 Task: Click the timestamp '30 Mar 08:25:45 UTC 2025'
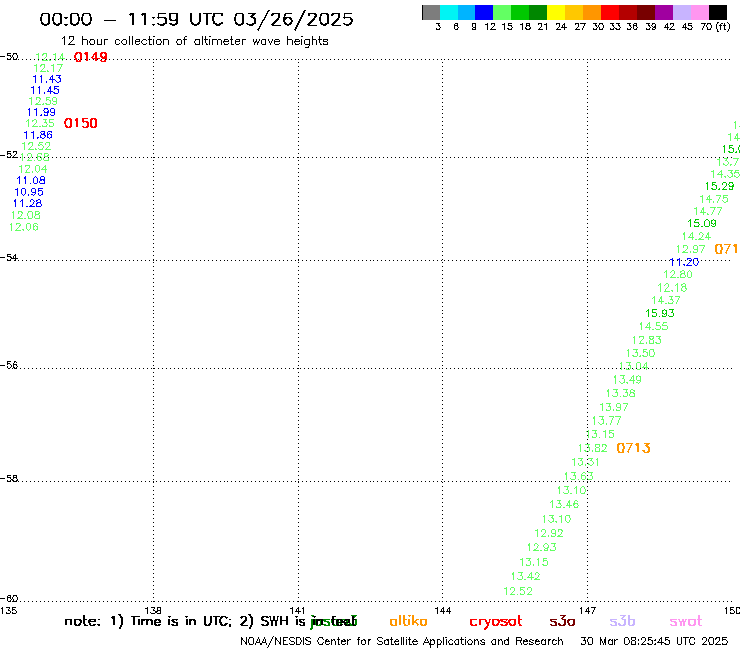point(654,641)
